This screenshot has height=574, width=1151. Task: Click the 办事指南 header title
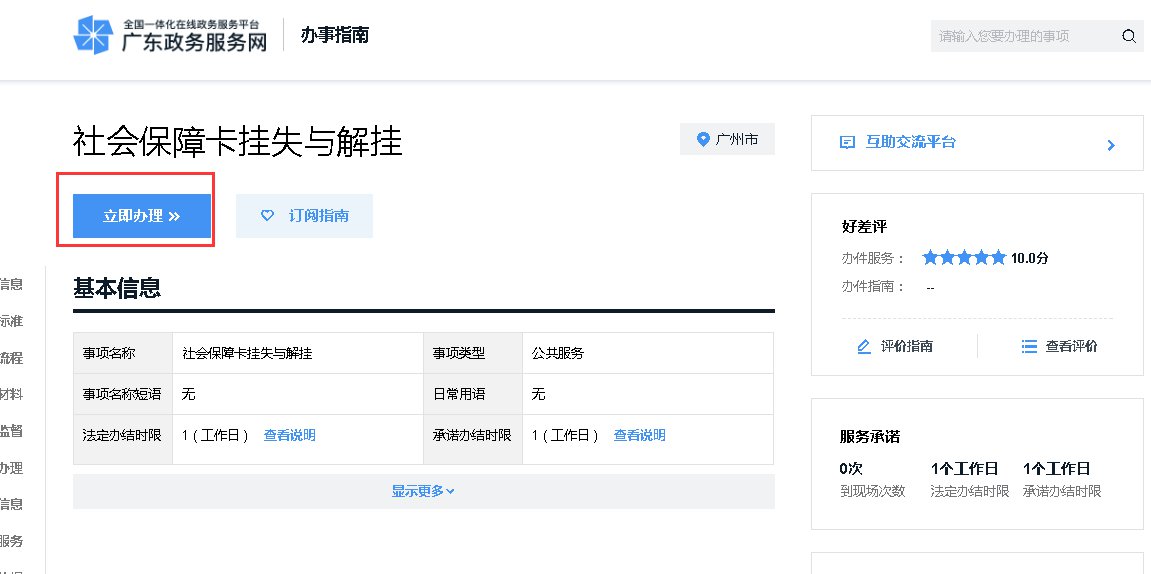pos(335,35)
